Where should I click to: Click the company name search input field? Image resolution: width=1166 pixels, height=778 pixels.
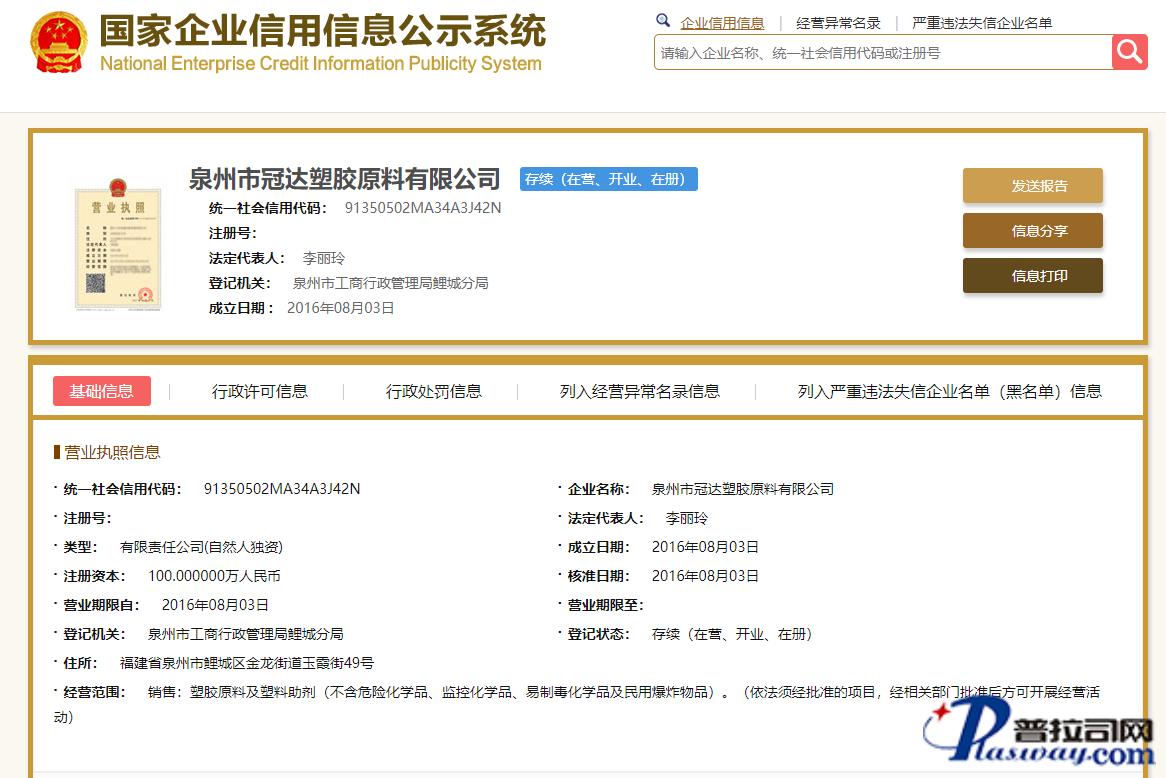[882, 53]
